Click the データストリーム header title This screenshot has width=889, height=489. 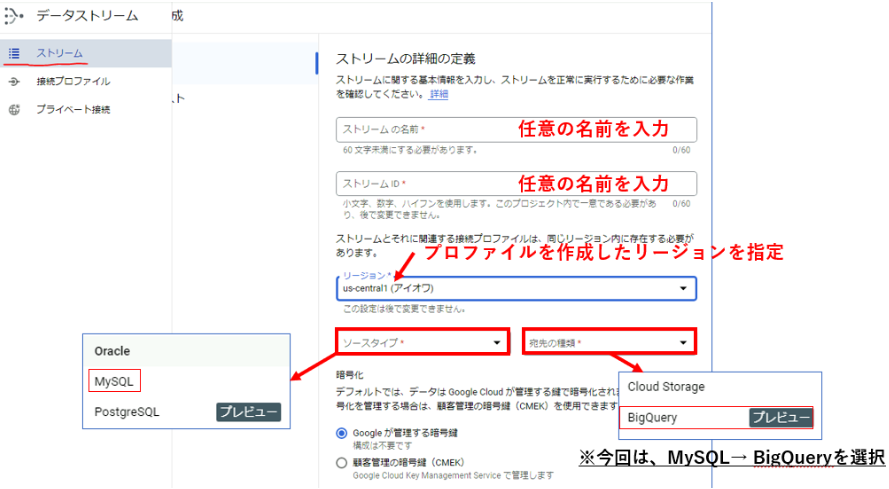tap(87, 16)
